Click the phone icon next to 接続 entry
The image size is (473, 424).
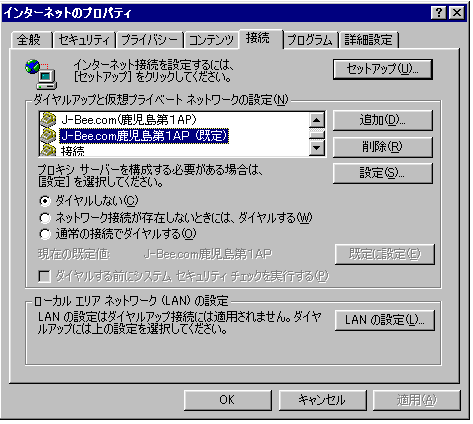pyautogui.click(x=48, y=150)
